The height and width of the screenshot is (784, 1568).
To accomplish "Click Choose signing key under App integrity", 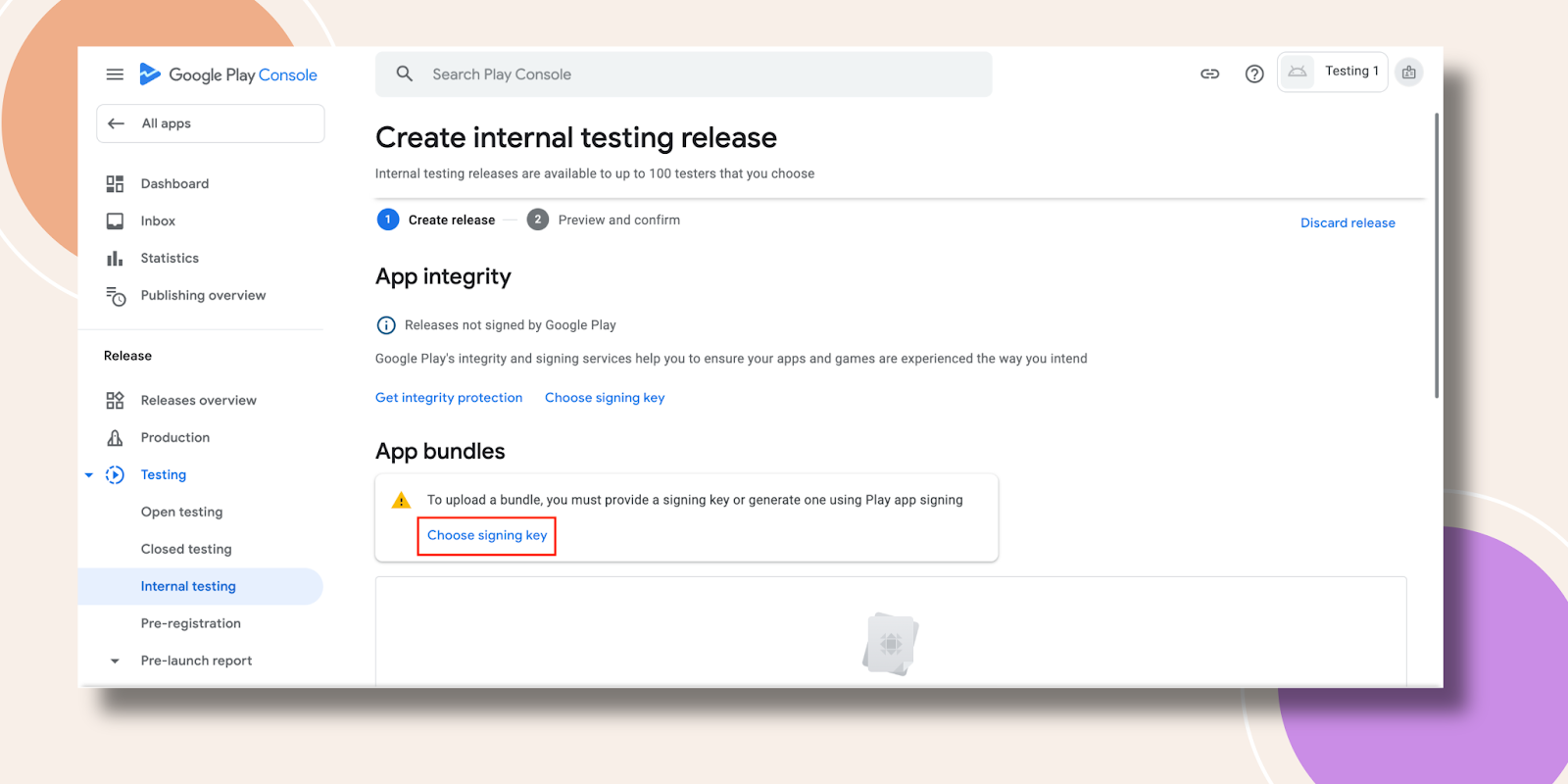I will tap(605, 398).
